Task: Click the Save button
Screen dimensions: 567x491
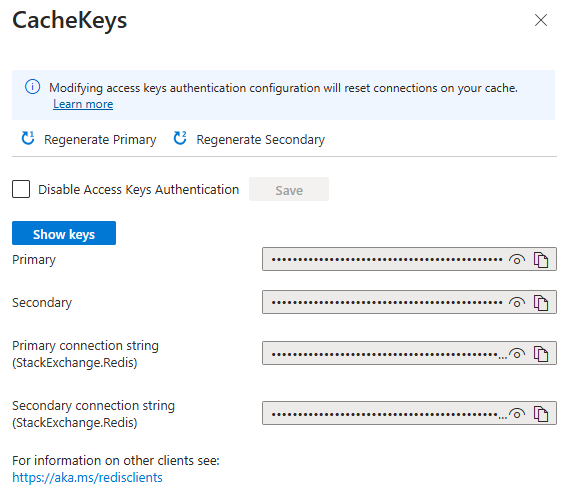Action: pyautogui.click(x=289, y=189)
